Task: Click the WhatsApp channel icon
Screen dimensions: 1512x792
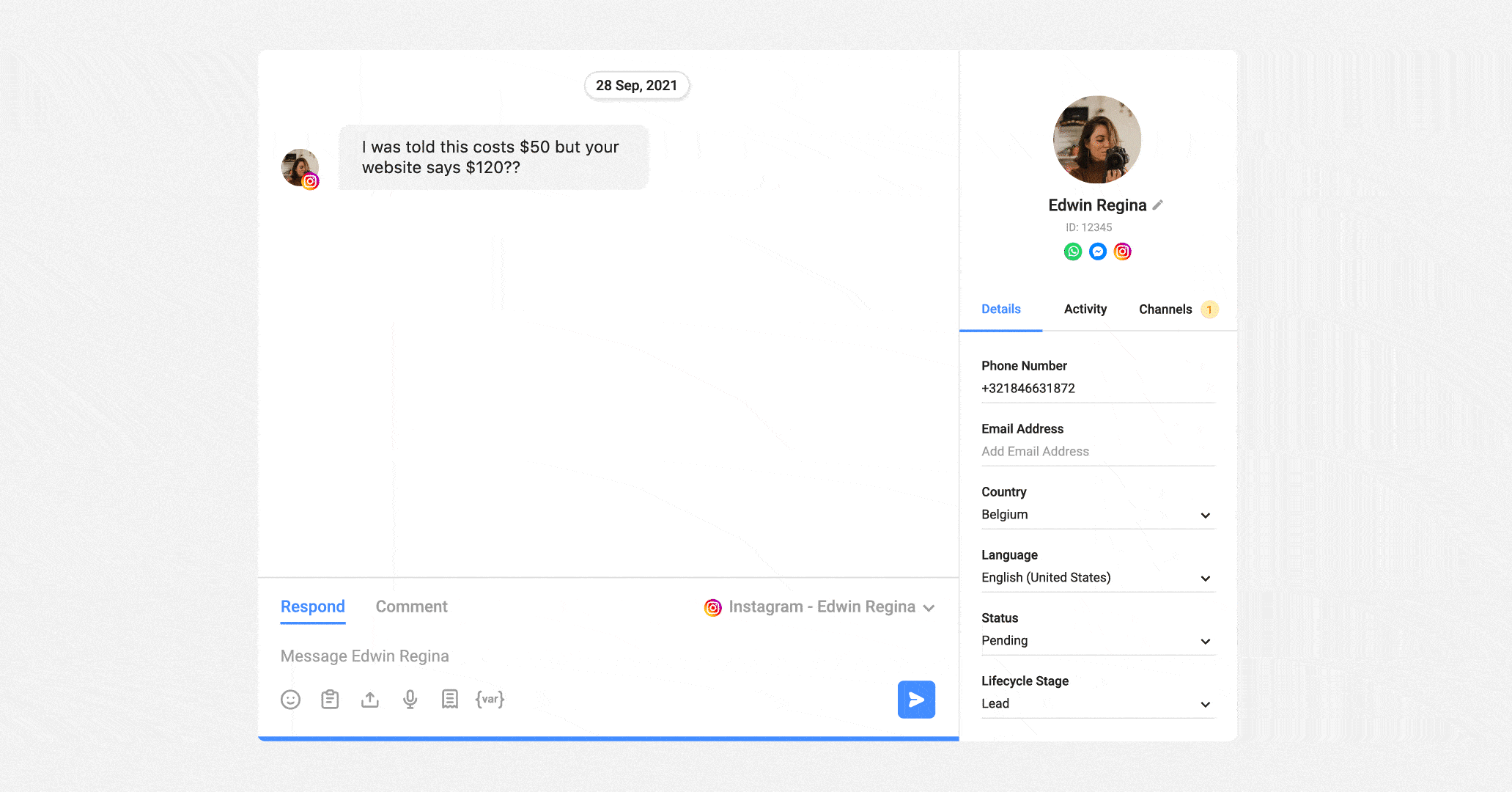Action: 1070,251
